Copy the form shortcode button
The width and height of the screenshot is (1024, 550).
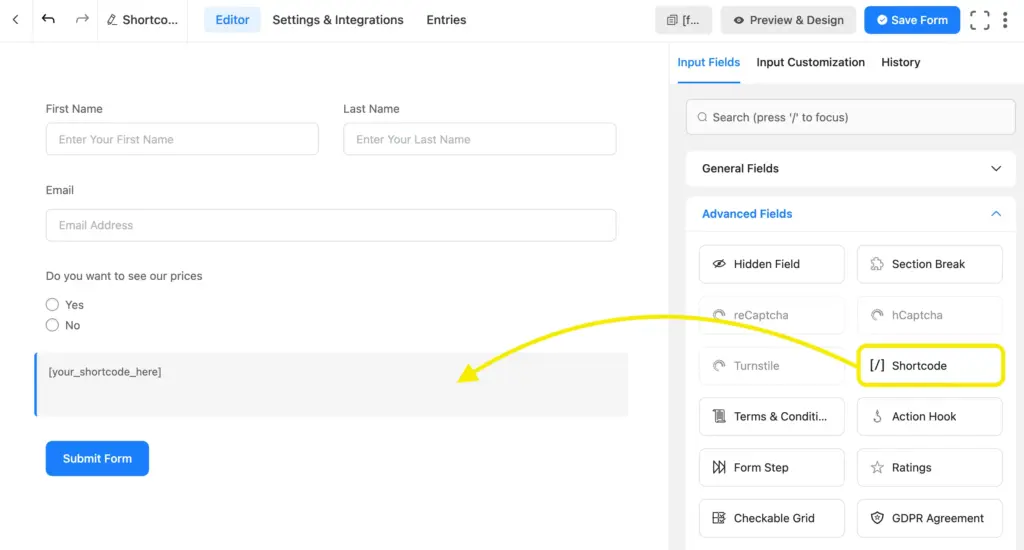tap(683, 20)
